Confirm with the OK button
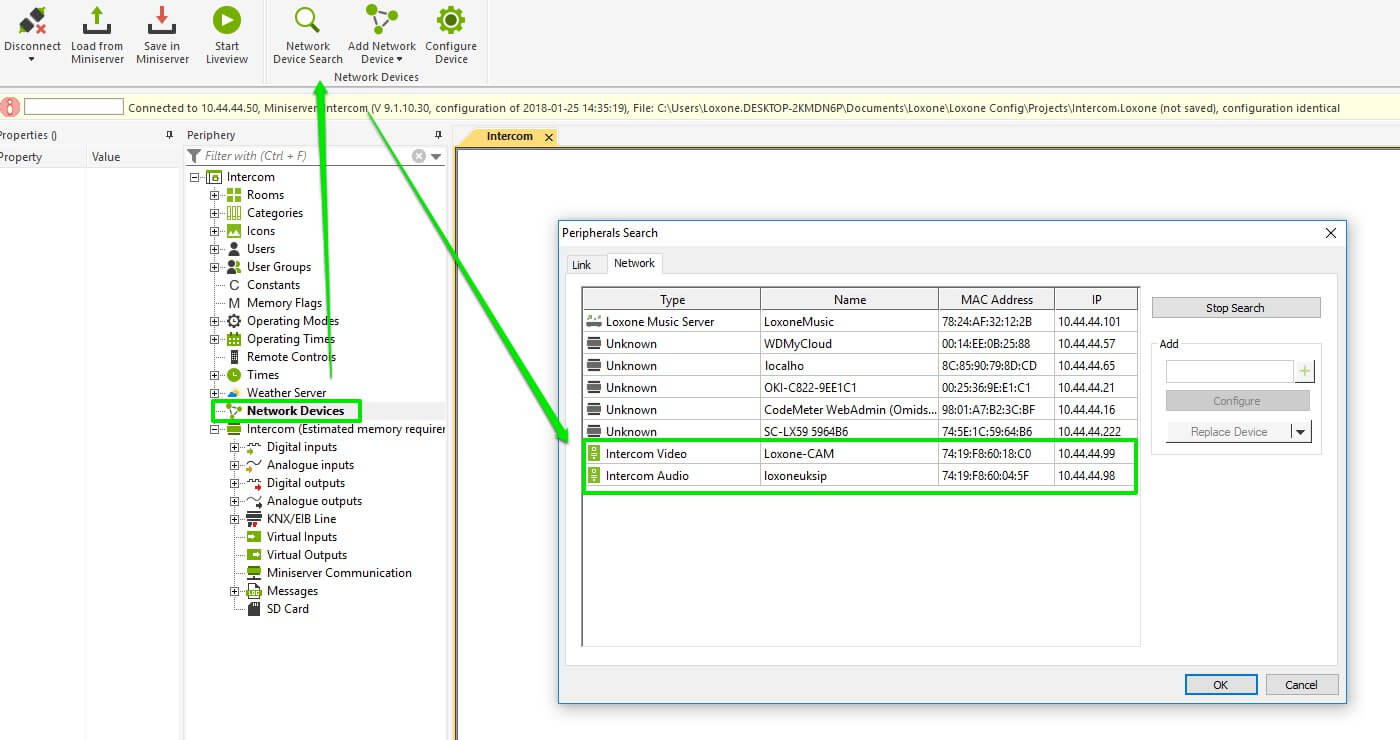Image resolution: width=1400 pixels, height=740 pixels. [1220, 685]
